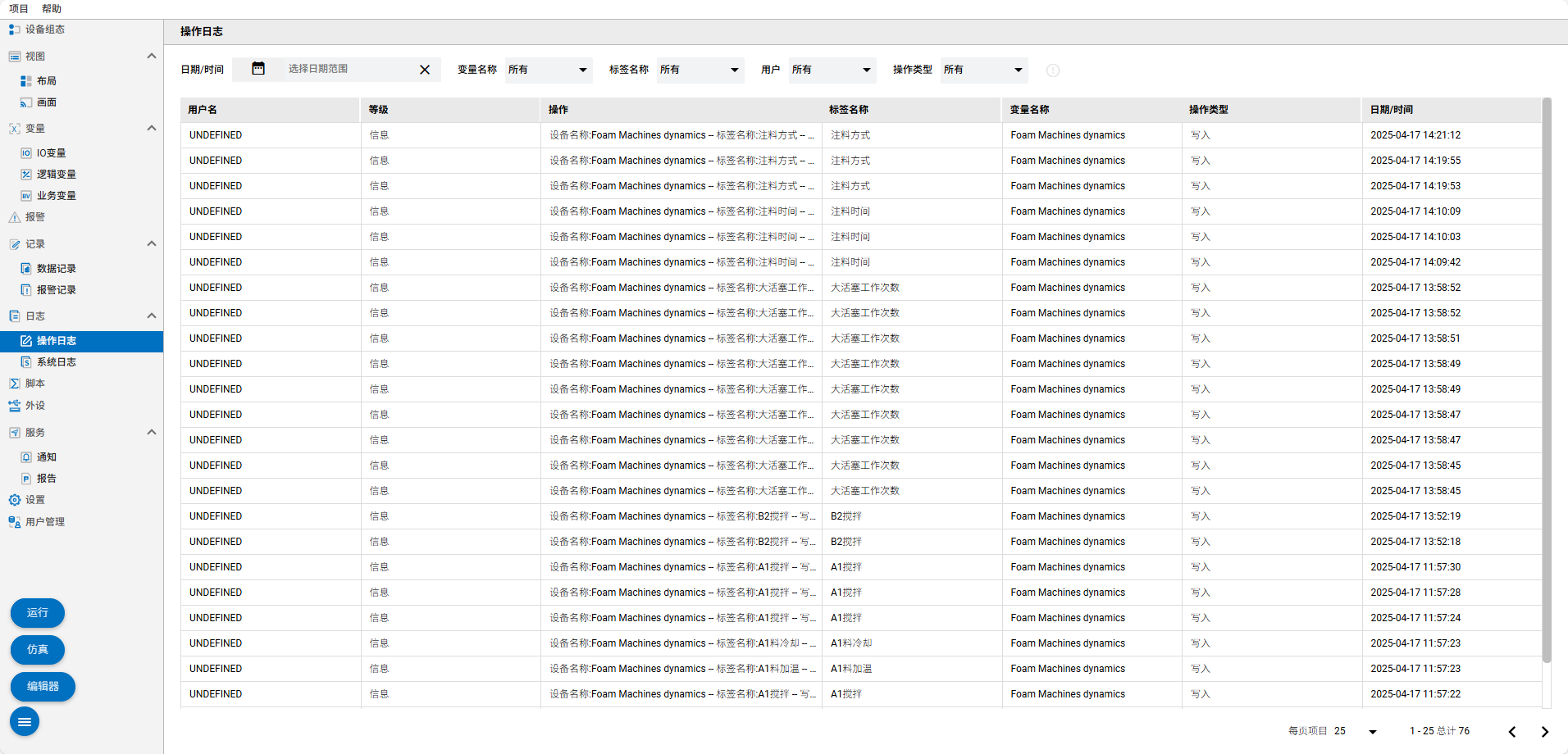Open the 变量名称 filter dropdown
Viewport: 1568px width, 754px height.
coord(549,70)
